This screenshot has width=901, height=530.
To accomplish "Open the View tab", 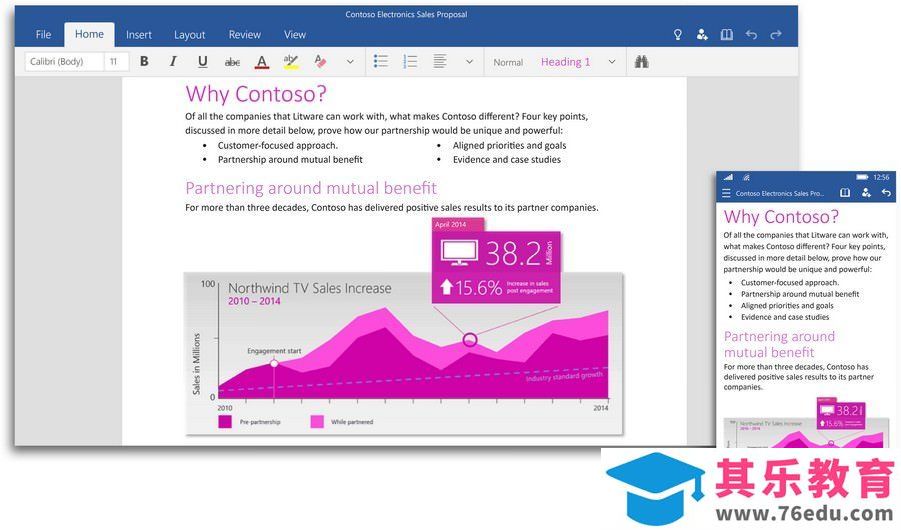I will click(295, 34).
